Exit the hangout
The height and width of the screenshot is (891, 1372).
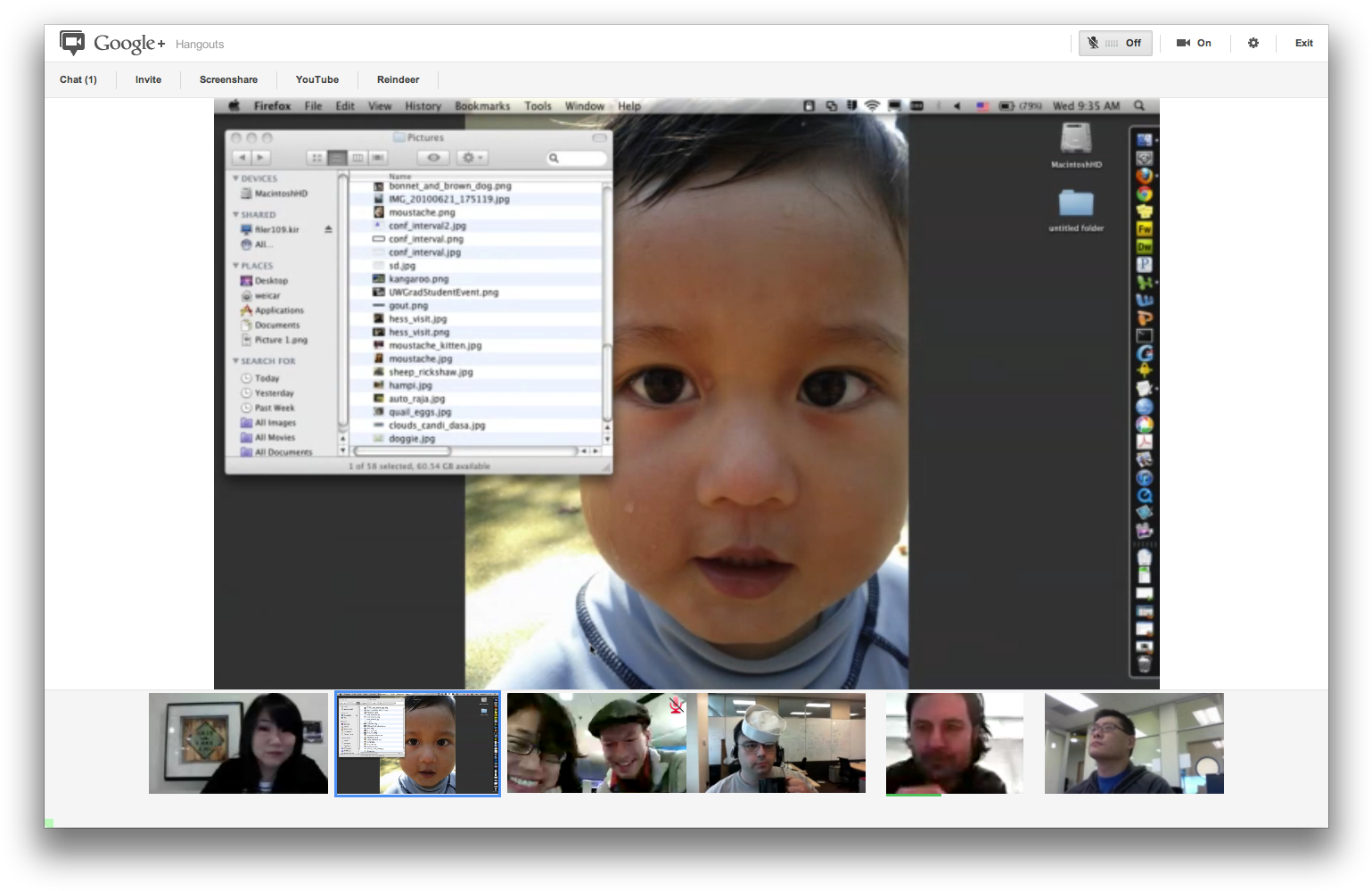[1303, 43]
